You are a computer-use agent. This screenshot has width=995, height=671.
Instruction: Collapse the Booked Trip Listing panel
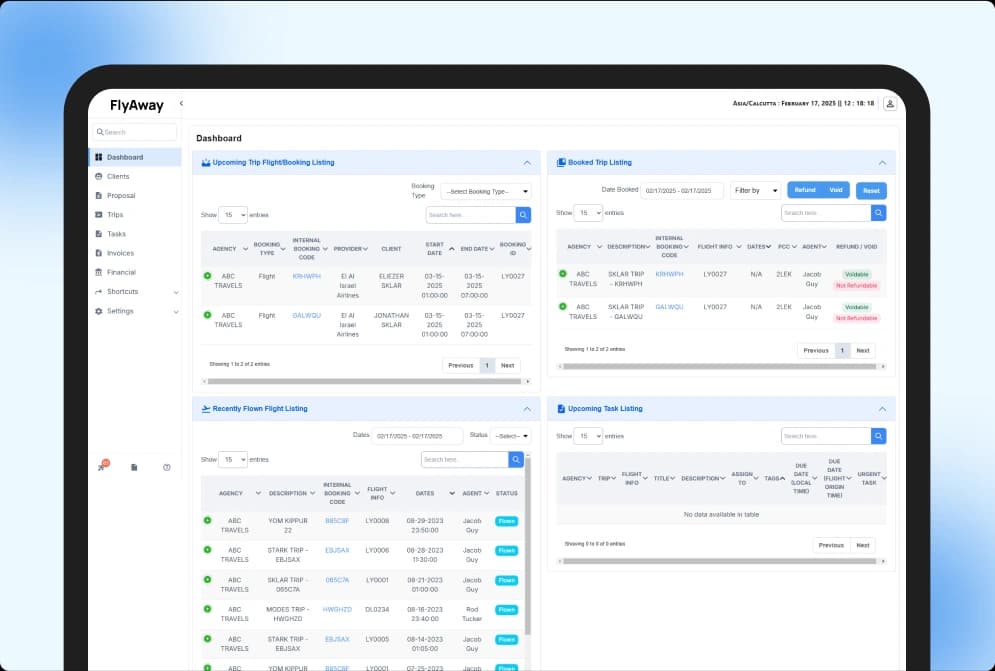[x=883, y=163]
